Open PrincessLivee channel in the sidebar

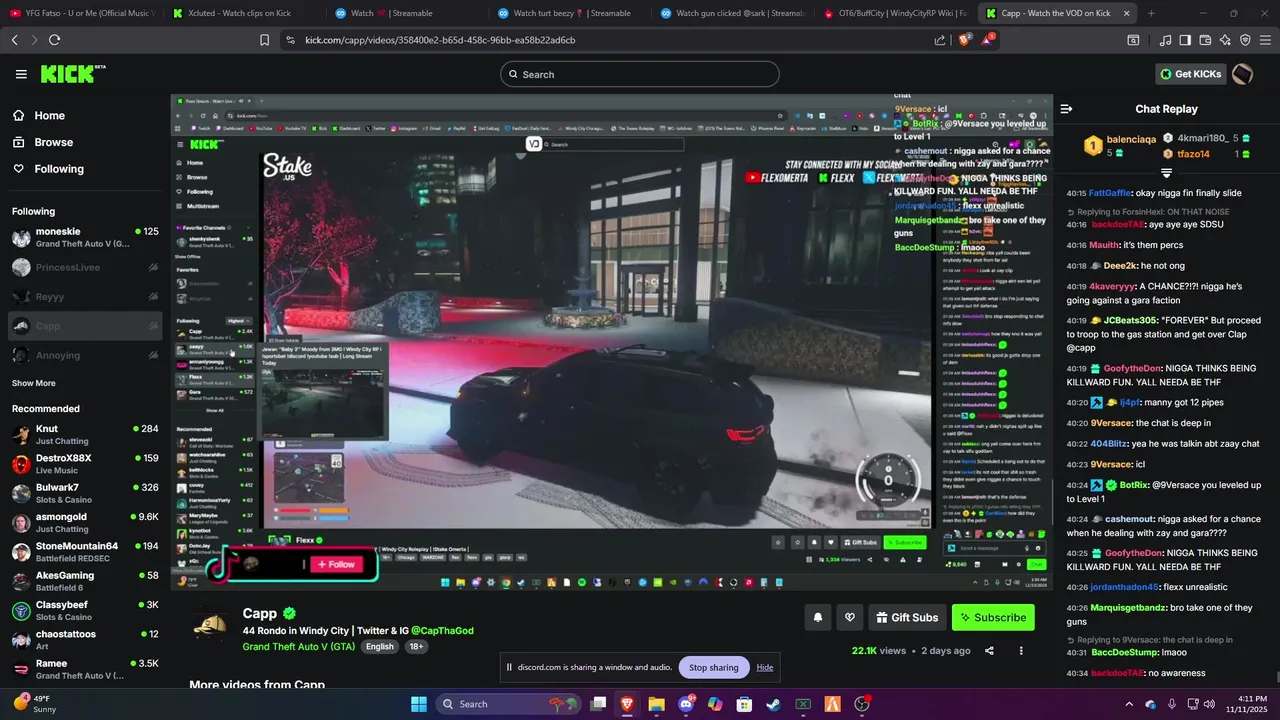(85, 267)
